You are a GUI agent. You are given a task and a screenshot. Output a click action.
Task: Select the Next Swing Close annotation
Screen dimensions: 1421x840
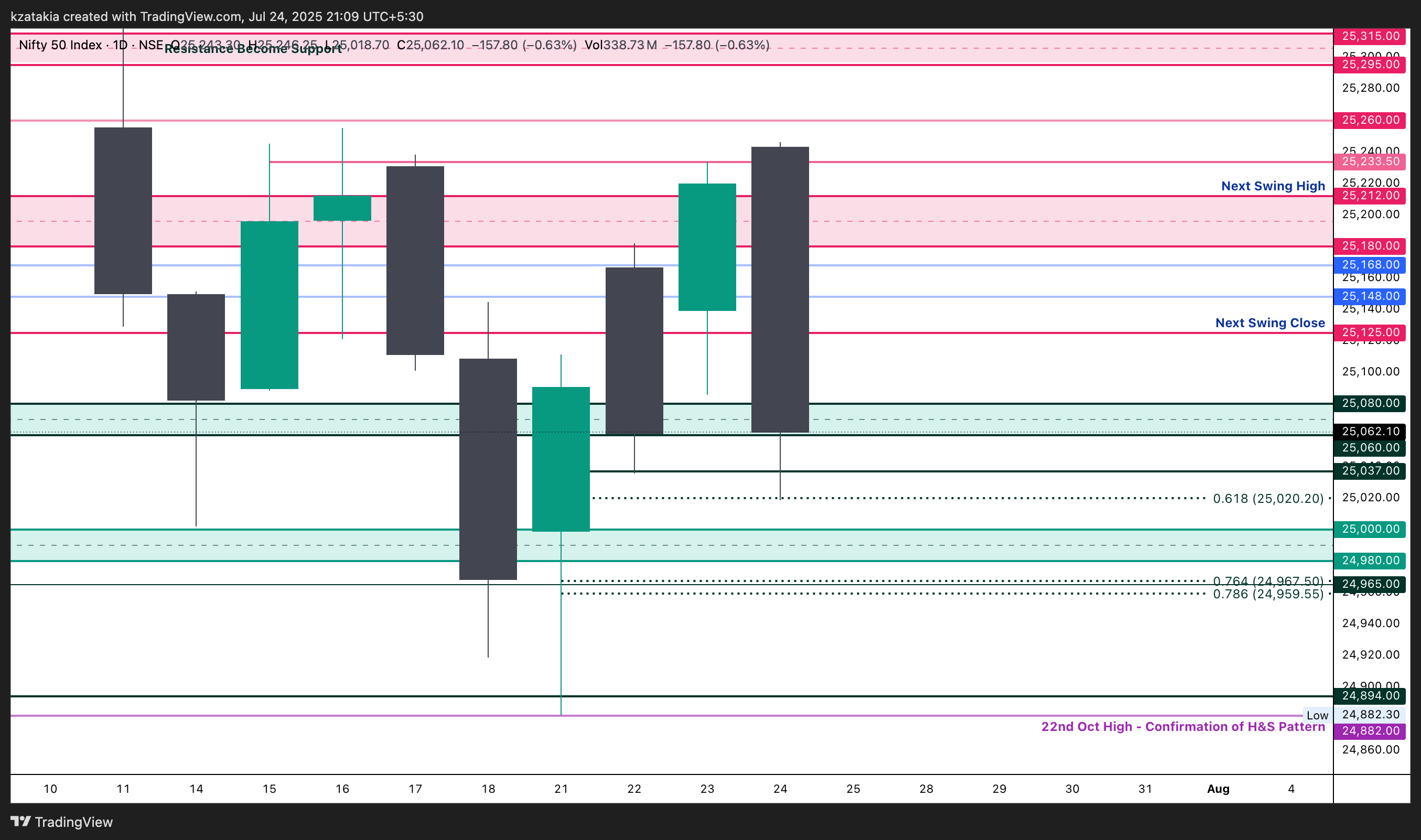(x=1270, y=322)
